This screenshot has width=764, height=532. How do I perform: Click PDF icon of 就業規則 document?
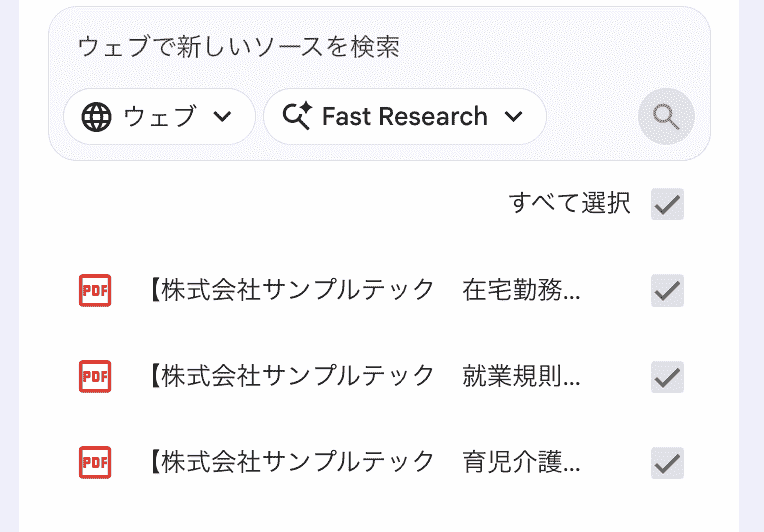pyautogui.click(x=95, y=377)
